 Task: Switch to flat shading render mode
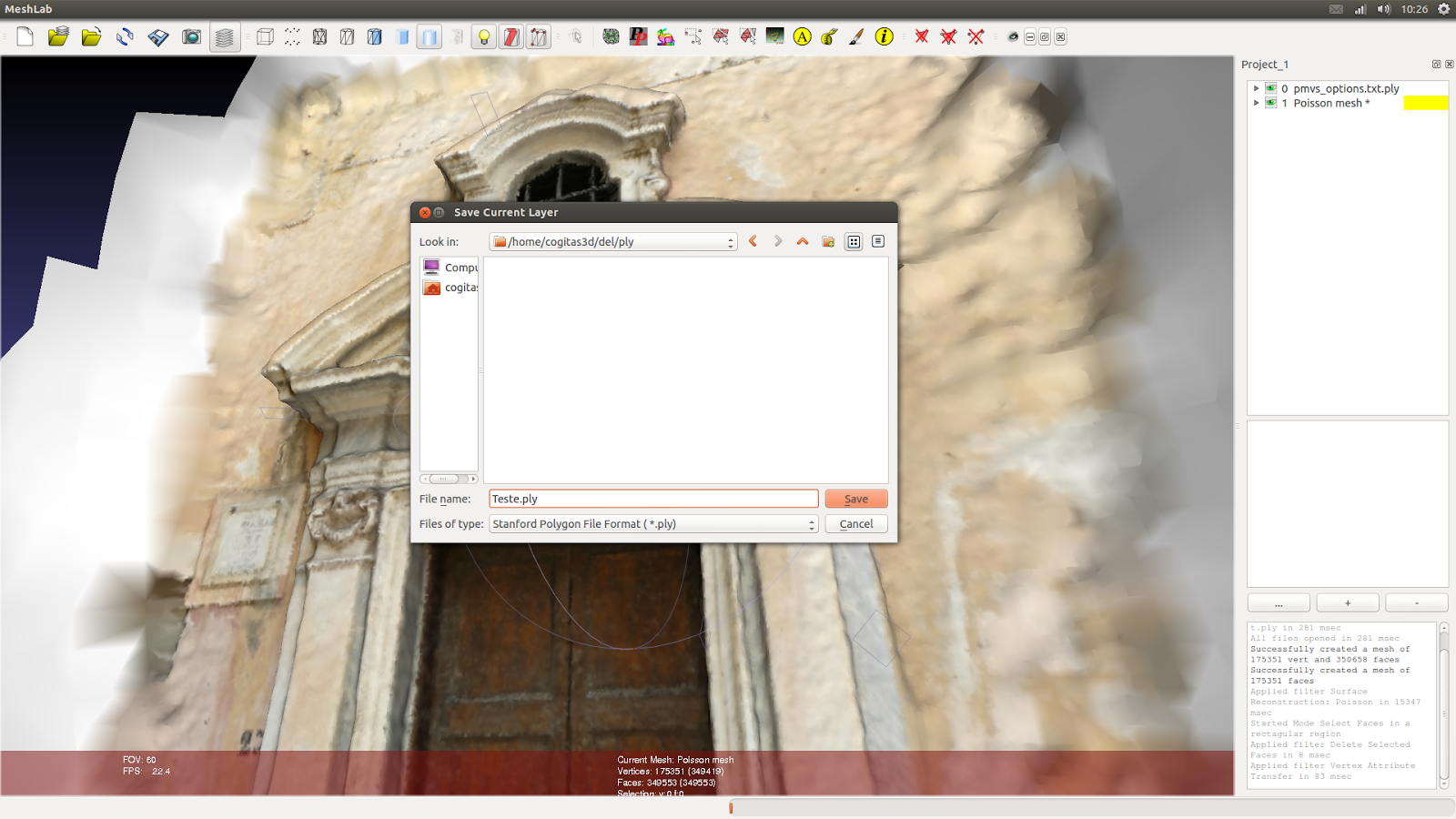pyautogui.click(x=402, y=36)
